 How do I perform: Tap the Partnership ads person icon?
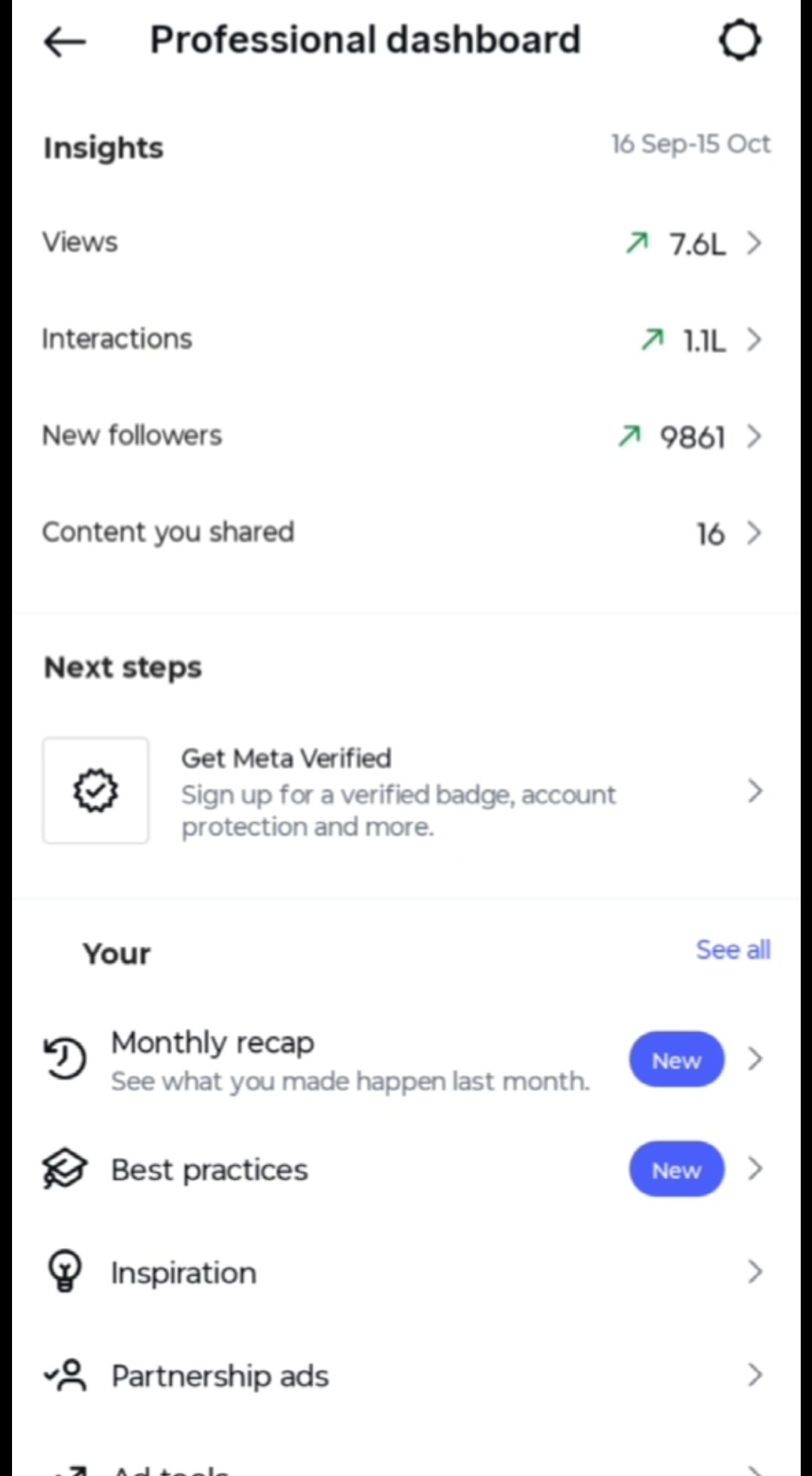point(66,1375)
